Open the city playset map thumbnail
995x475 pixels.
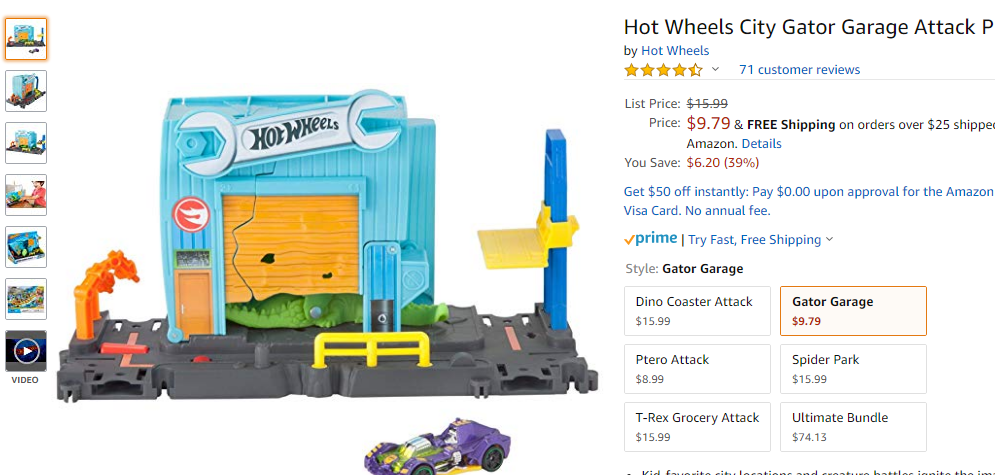click(26, 299)
